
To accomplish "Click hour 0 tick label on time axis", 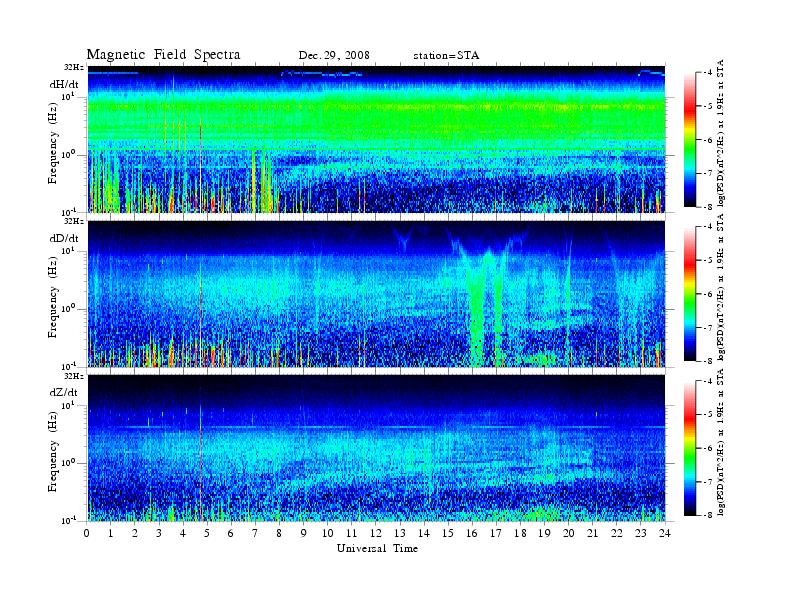I will [x=87, y=534].
